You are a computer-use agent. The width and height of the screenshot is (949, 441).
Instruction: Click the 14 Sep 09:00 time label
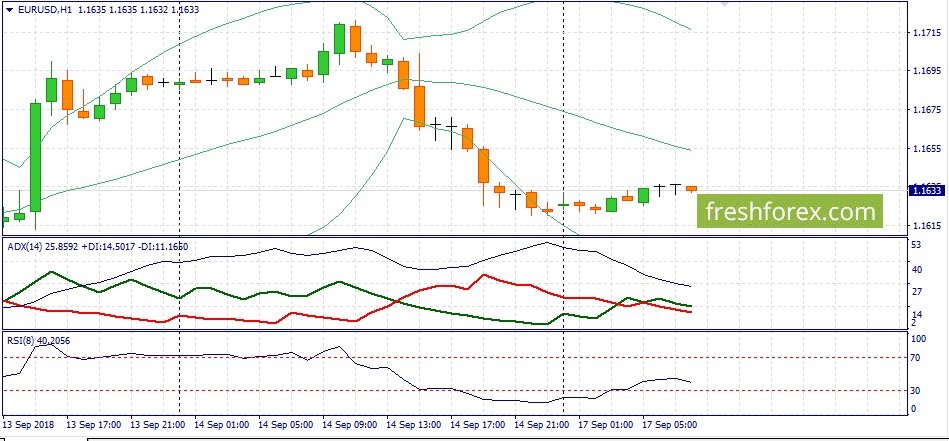pos(350,425)
